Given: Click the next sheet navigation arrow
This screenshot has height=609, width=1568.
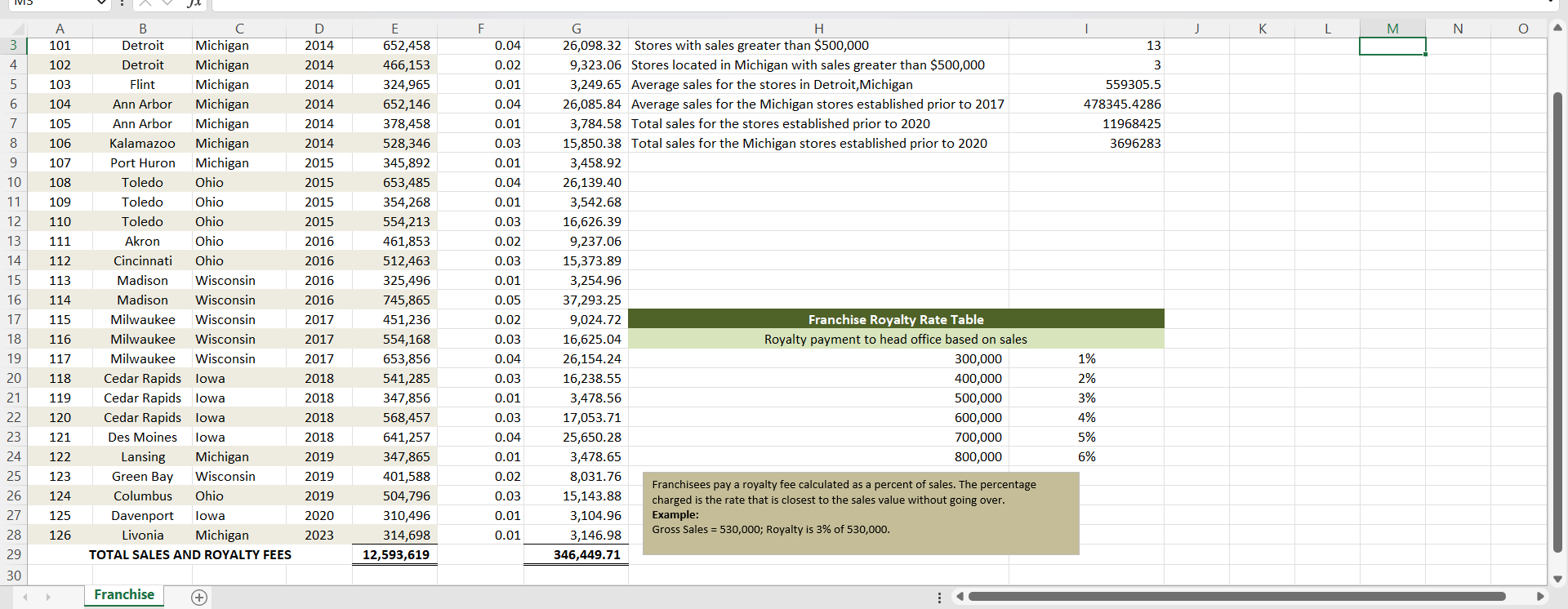Looking at the screenshot, I should click(x=48, y=598).
